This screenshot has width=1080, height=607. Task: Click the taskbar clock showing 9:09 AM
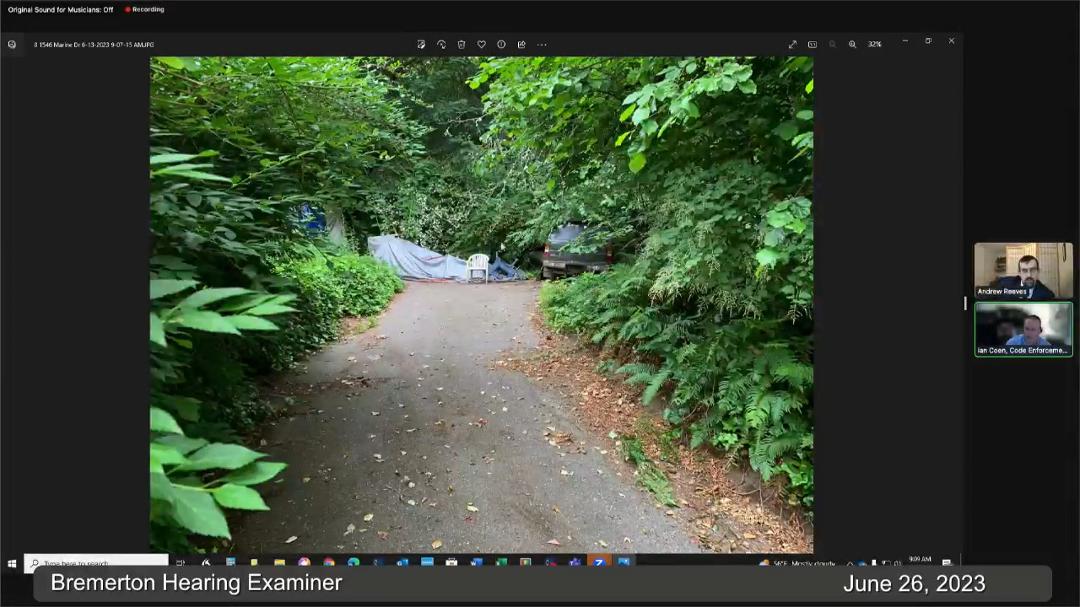(920, 560)
